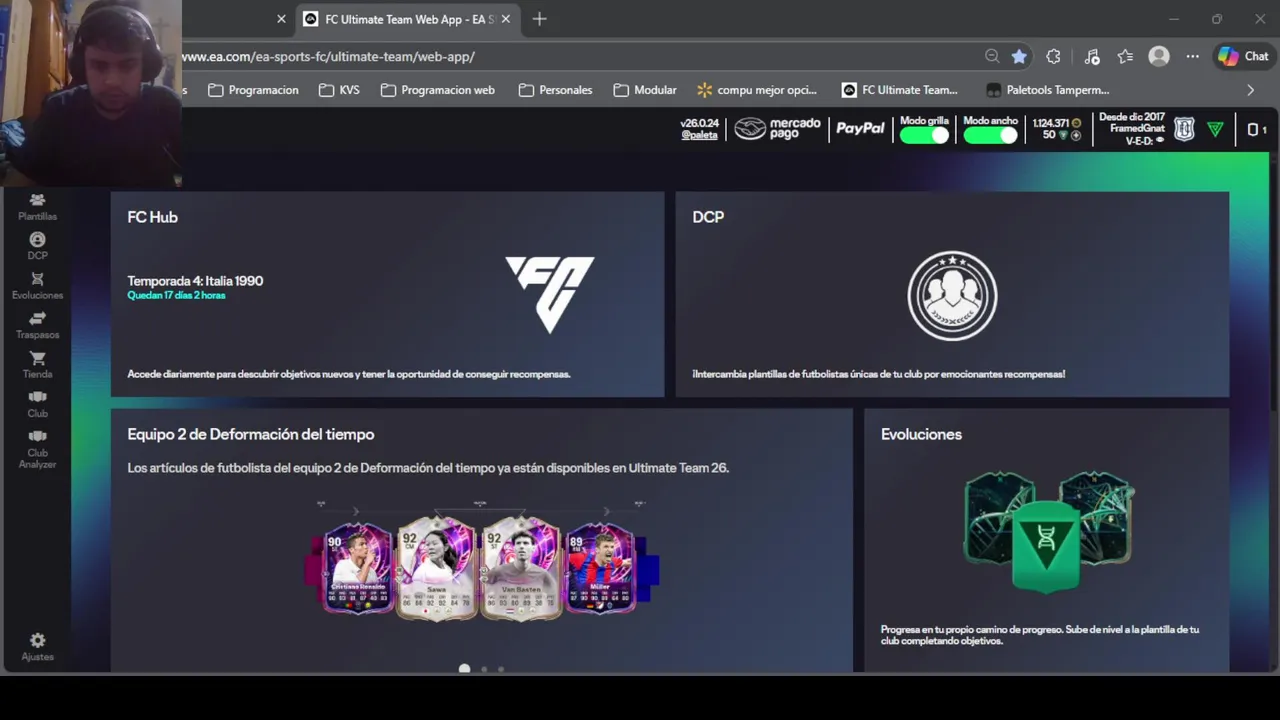Image resolution: width=1280 pixels, height=720 pixels.
Task: Open browser settings and more menu
Action: [1193, 57]
